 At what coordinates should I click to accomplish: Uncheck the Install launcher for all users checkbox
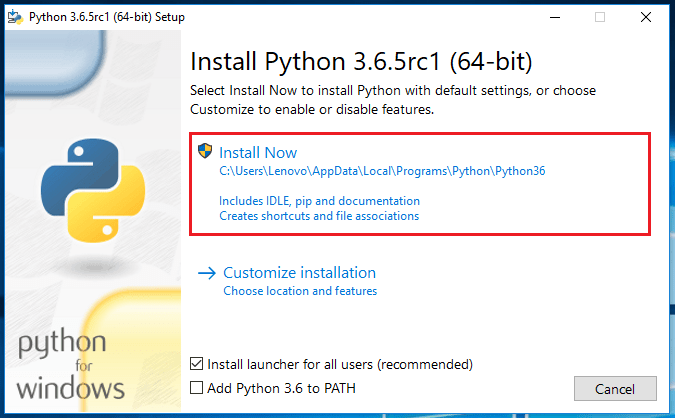coord(197,364)
